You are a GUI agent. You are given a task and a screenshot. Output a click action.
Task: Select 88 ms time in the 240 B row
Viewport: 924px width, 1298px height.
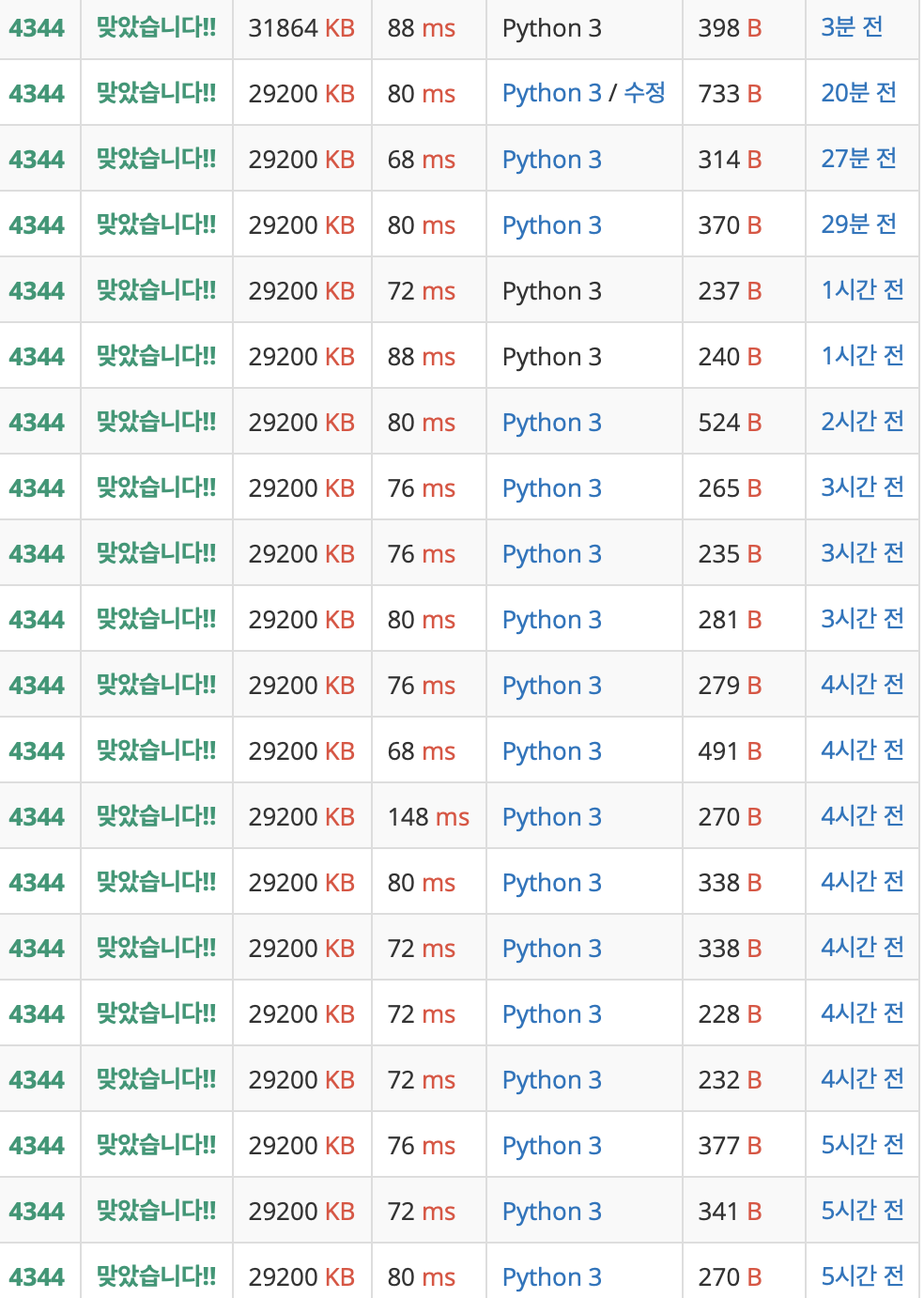pos(422,357)
